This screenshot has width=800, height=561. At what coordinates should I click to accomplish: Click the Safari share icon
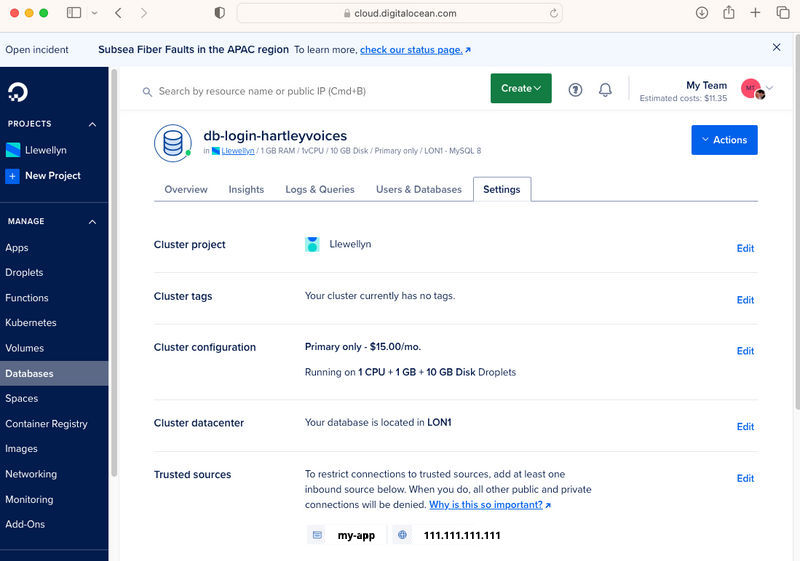click(729, 12)
